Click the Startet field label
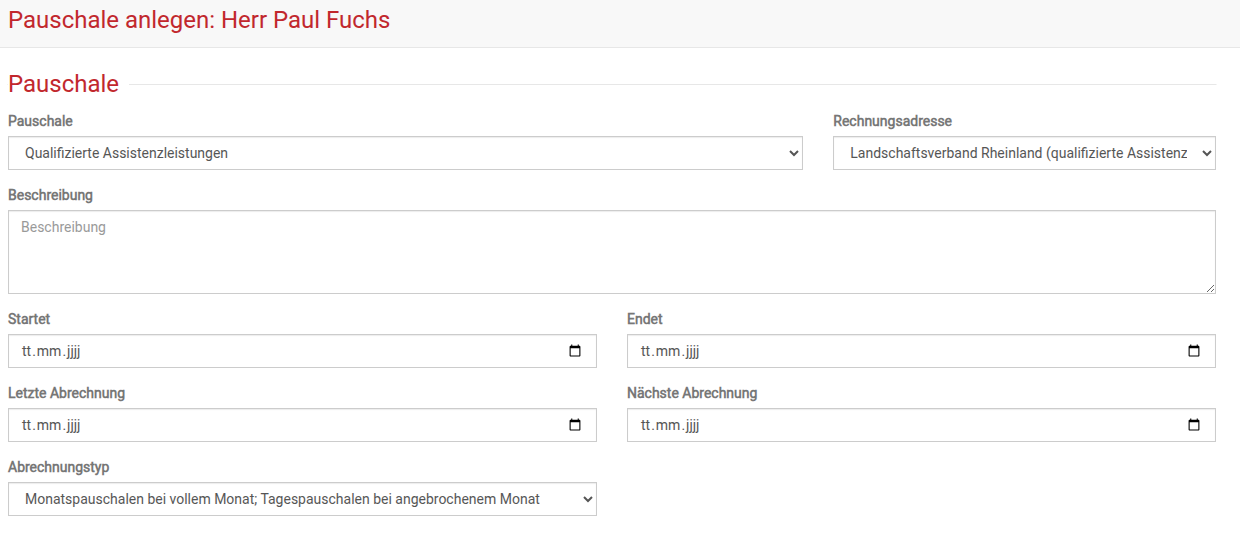Viewport: 1240px width, 551px height. tap(29, 319)
